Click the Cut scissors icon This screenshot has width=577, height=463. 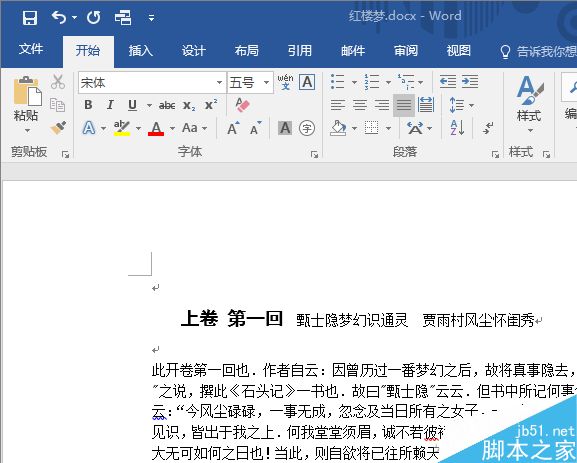pos(58,82)
